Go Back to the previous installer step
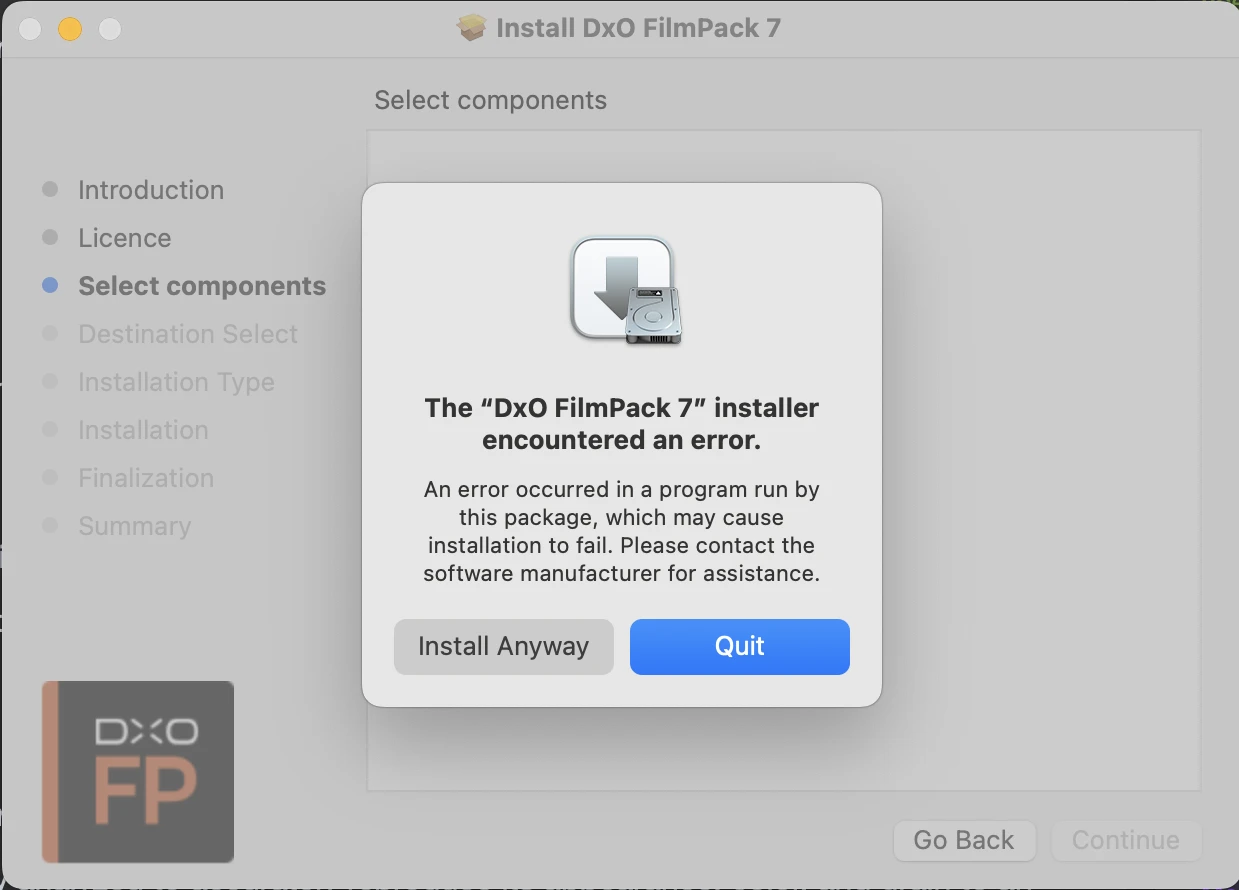Screen dimensions: 1239x890 (964, 840)
